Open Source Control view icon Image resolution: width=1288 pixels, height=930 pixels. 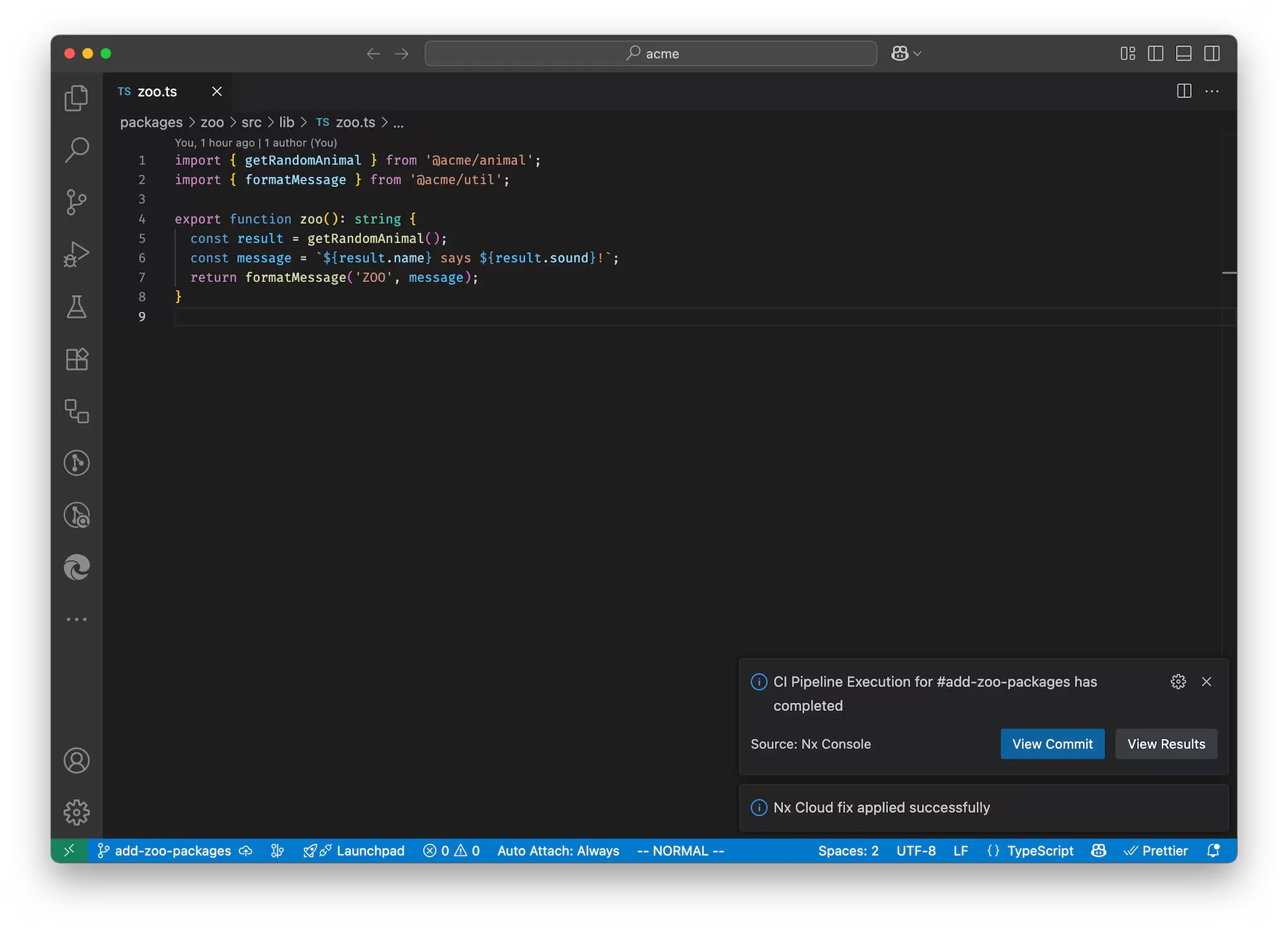pos(77,202)
